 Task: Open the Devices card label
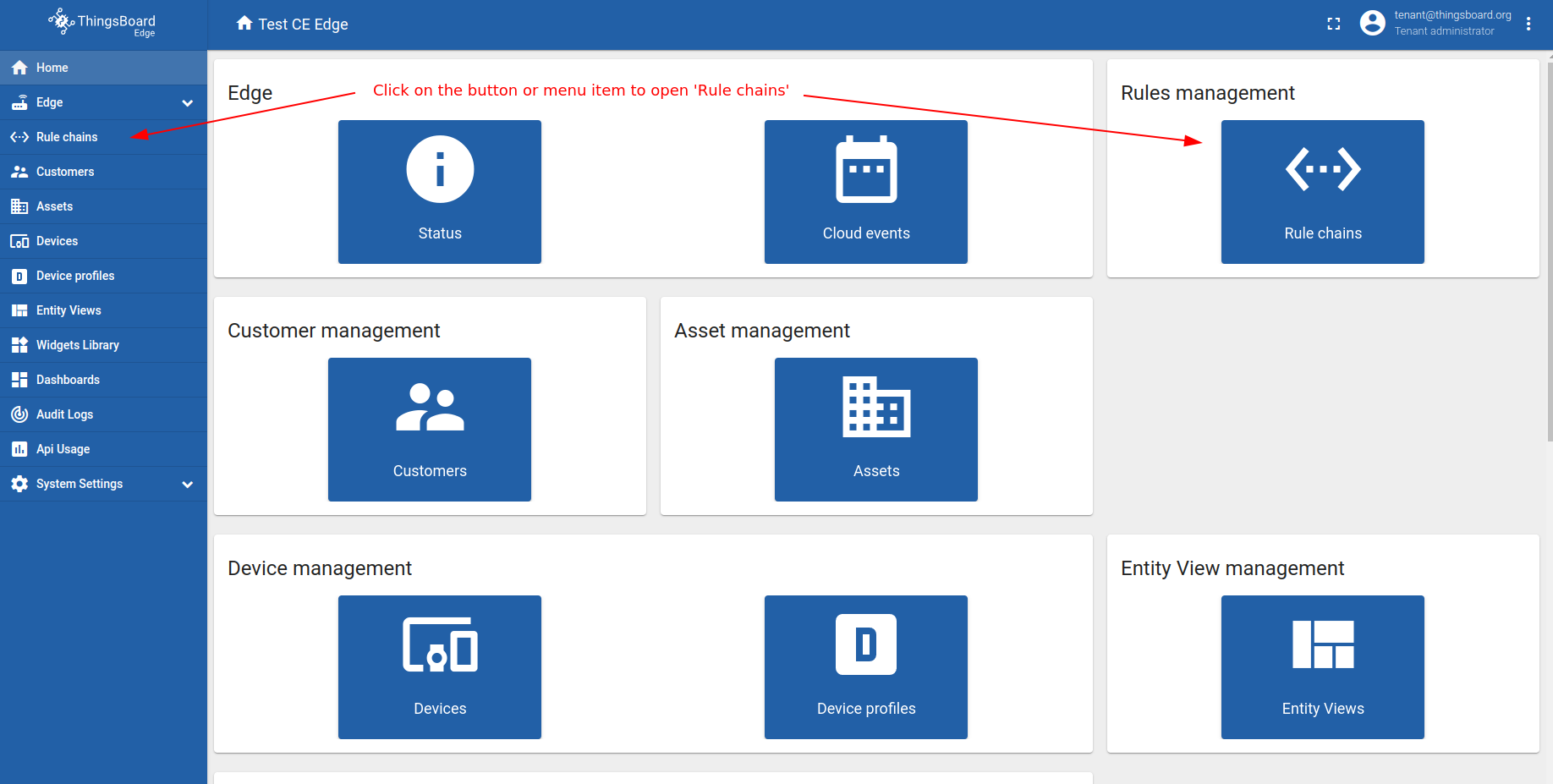[x=440, y=709]
